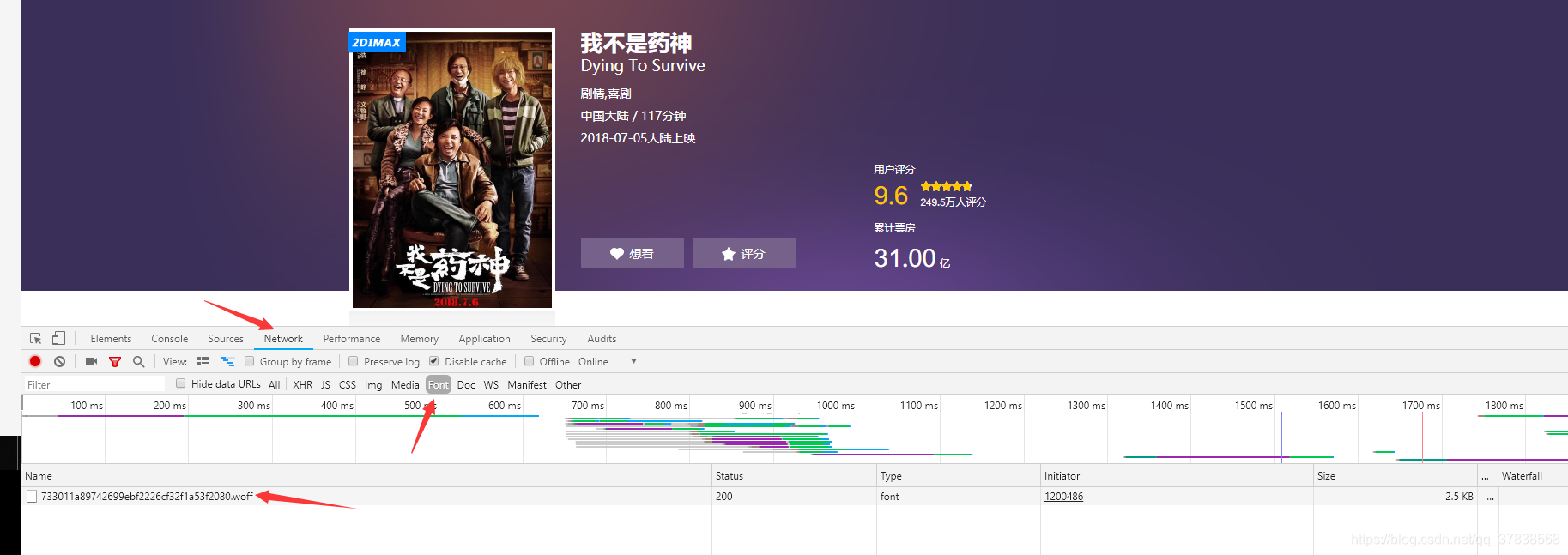This screenshot has width=1568, height=555.
Task: Sort by the Type column header
Action: [959, 476]
